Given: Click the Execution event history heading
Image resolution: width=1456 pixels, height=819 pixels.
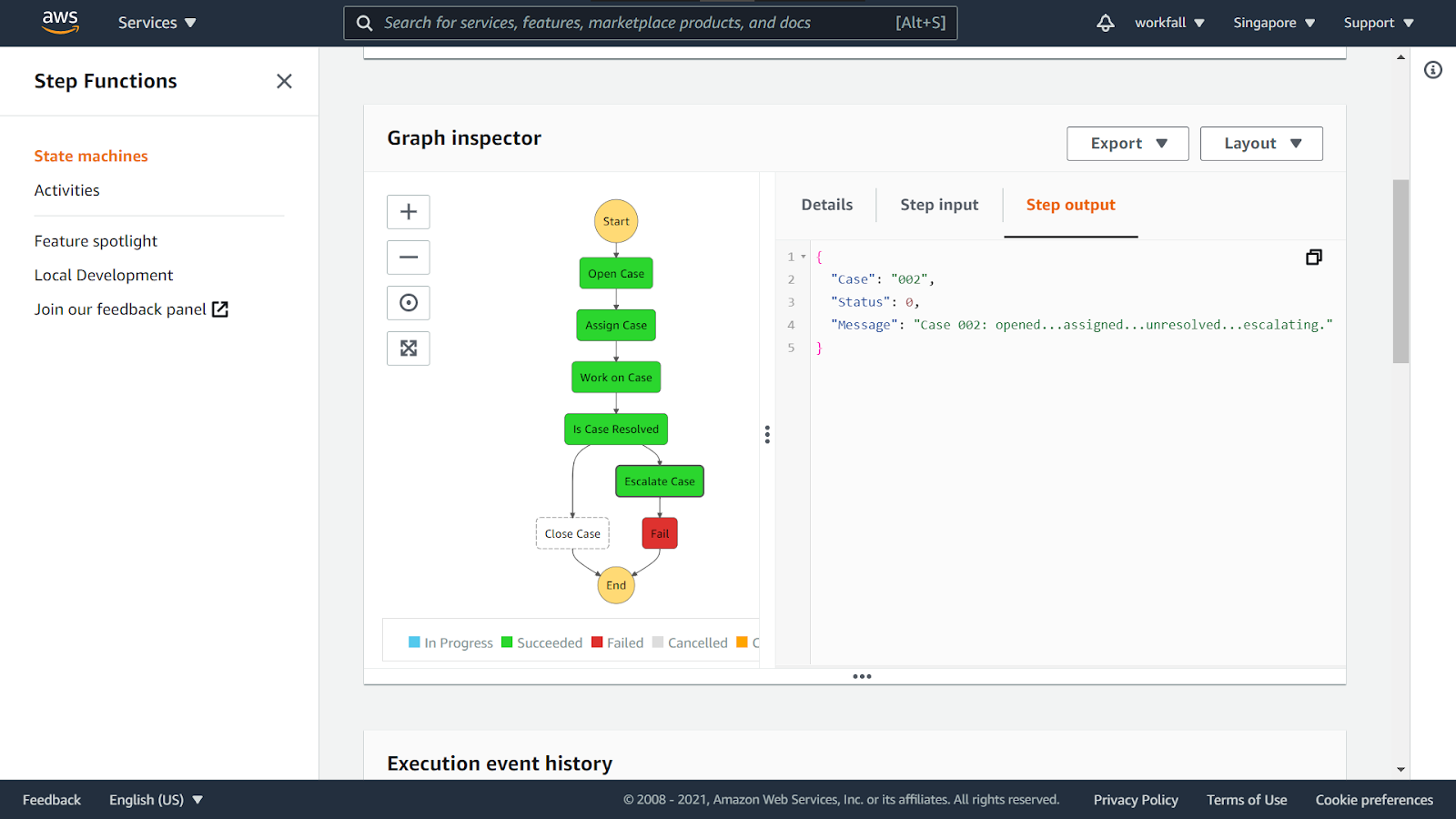Looking at the screenshot, I should click(500, 763).
